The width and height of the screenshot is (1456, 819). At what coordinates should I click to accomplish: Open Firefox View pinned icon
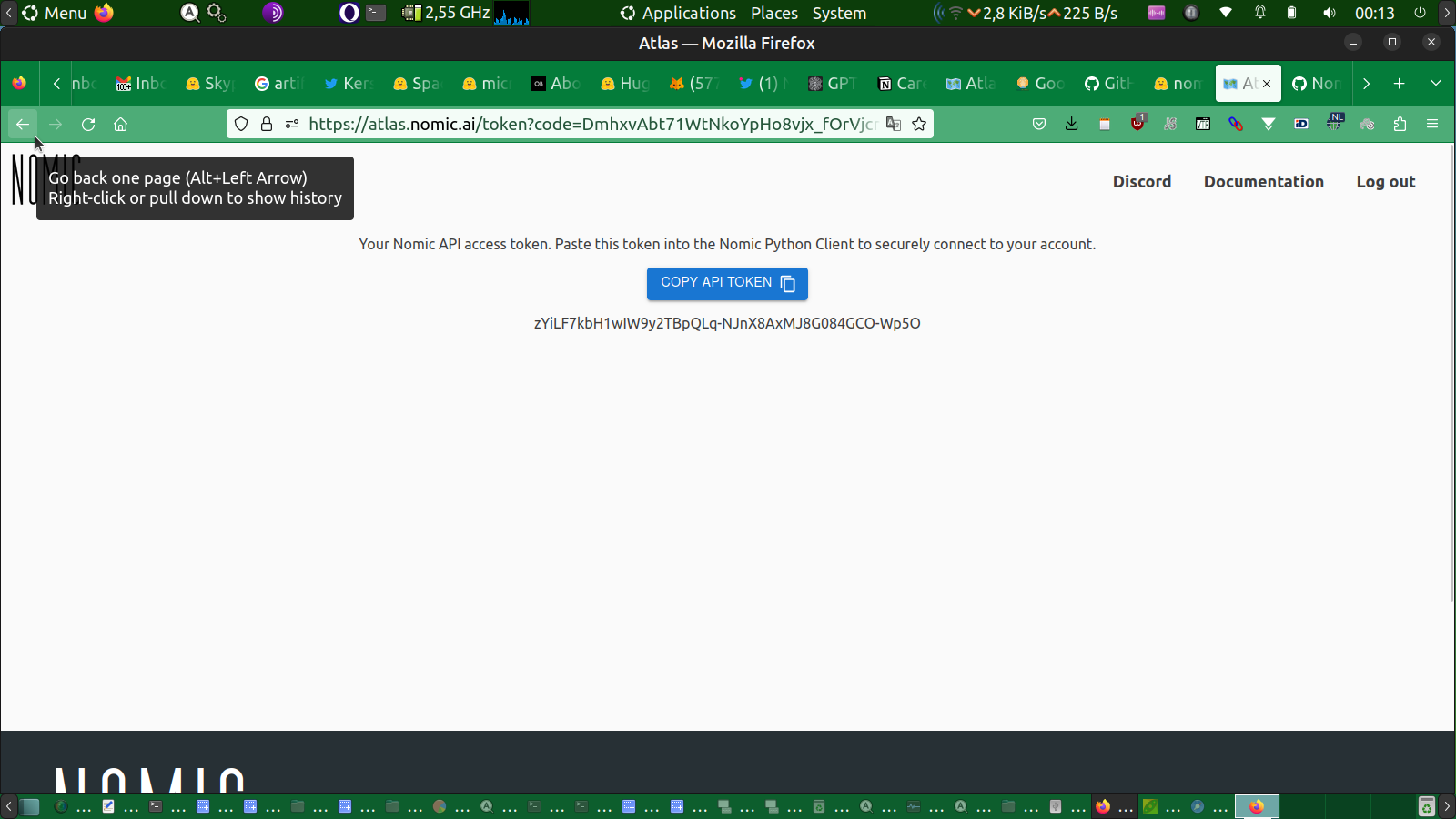point(19,84)
